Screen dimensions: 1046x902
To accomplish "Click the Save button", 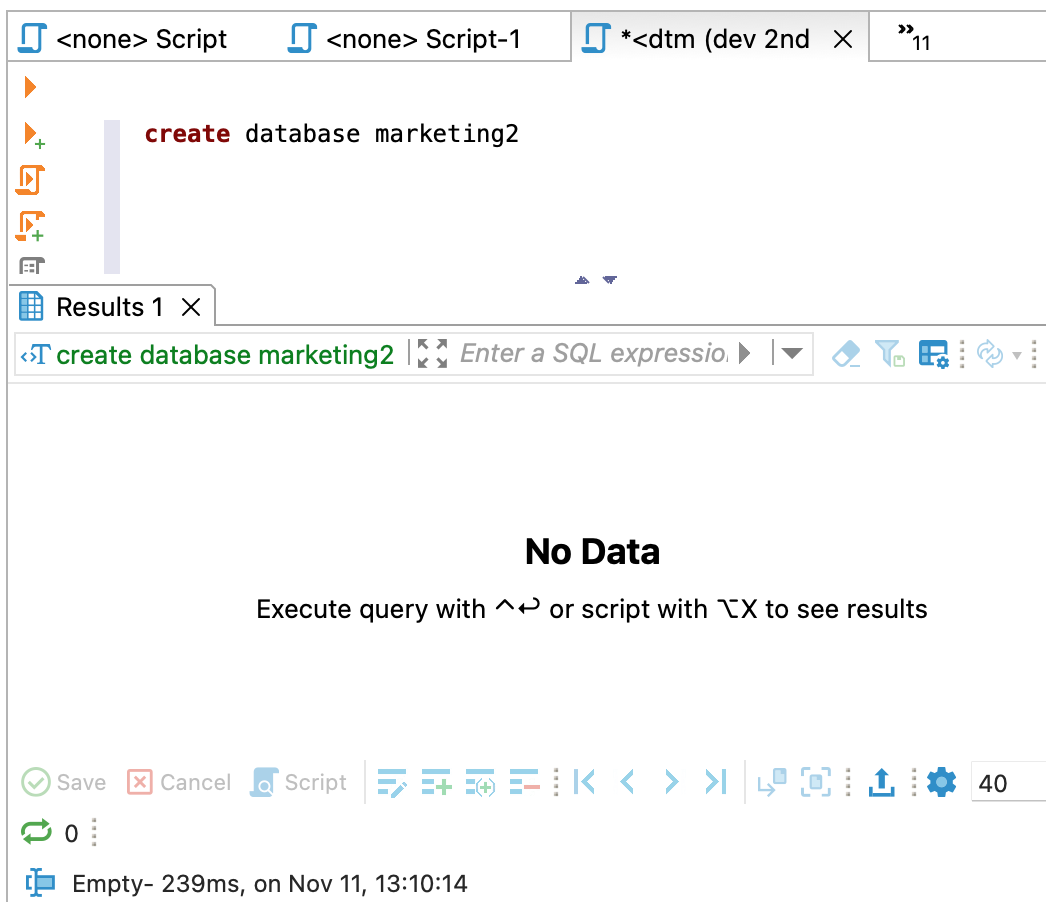I will (64, 782).
